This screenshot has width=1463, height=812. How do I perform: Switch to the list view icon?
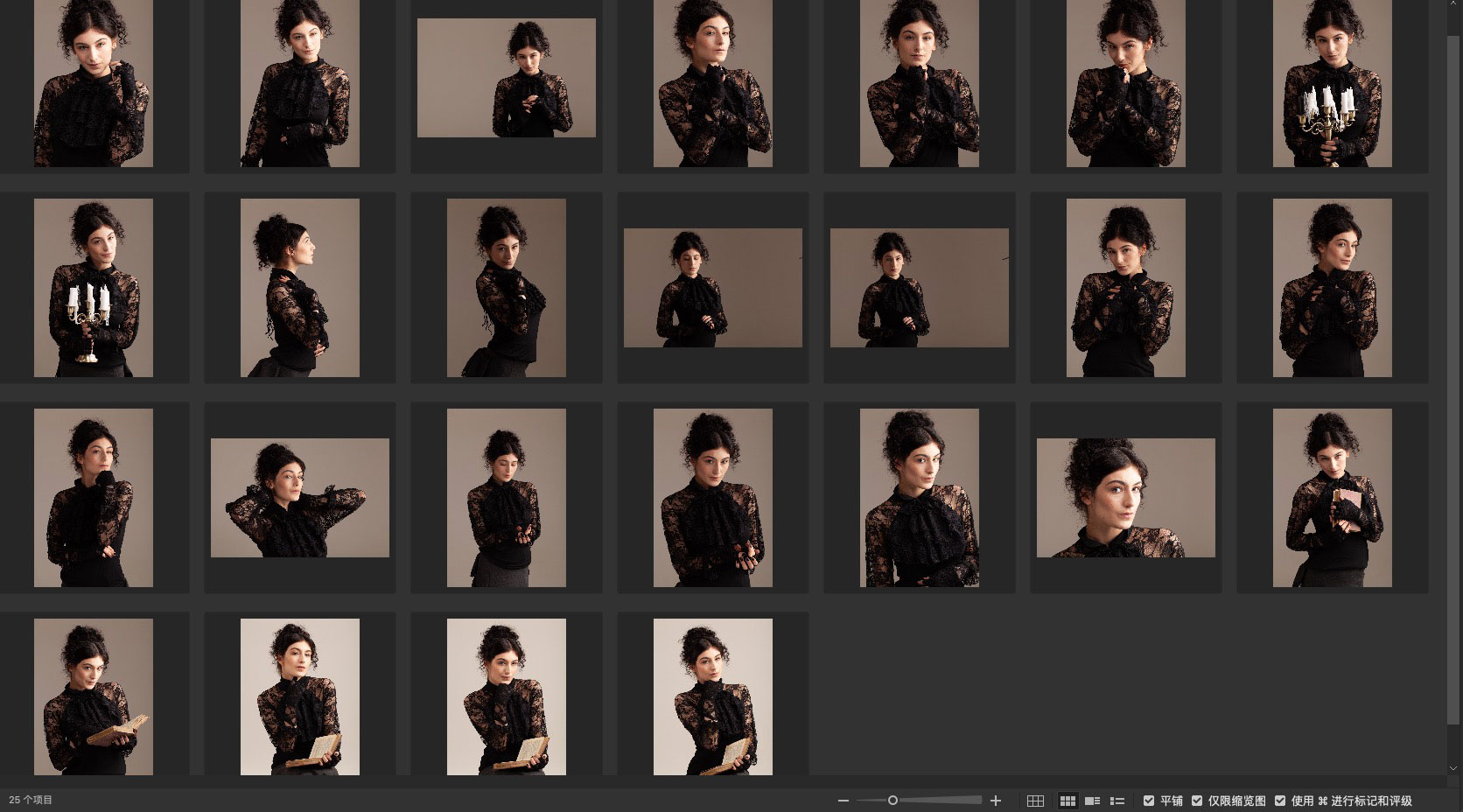point(1116,801)
